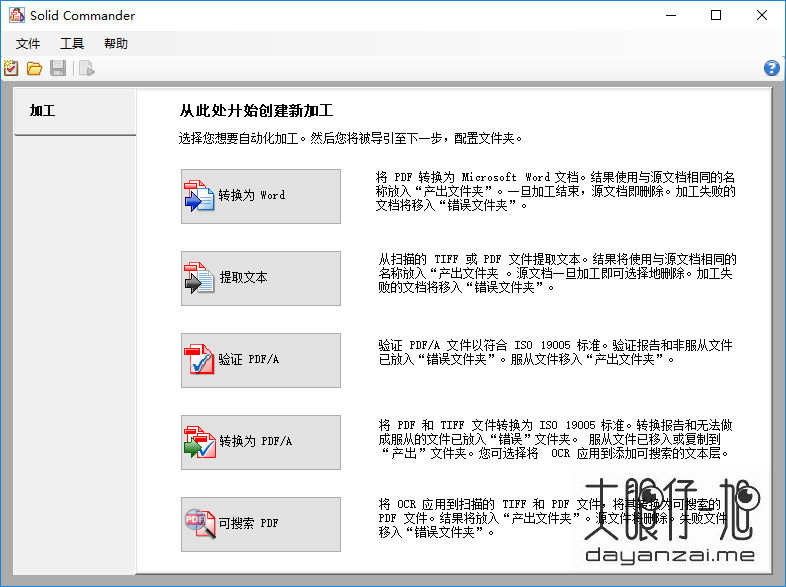Select the 加工 sidebar tab
786x587 pixels.
point(75,112)
